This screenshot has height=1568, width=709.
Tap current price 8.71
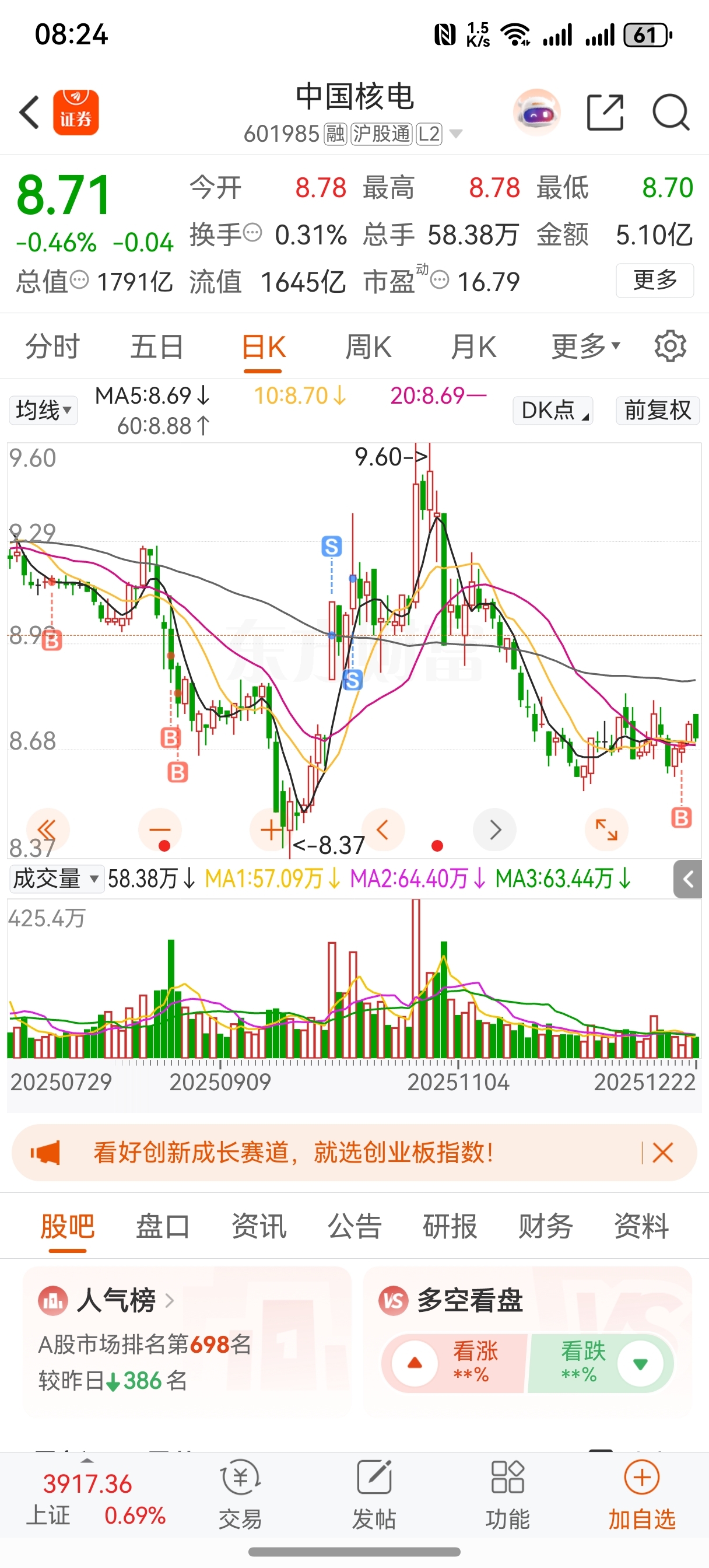tap(64, 195)
